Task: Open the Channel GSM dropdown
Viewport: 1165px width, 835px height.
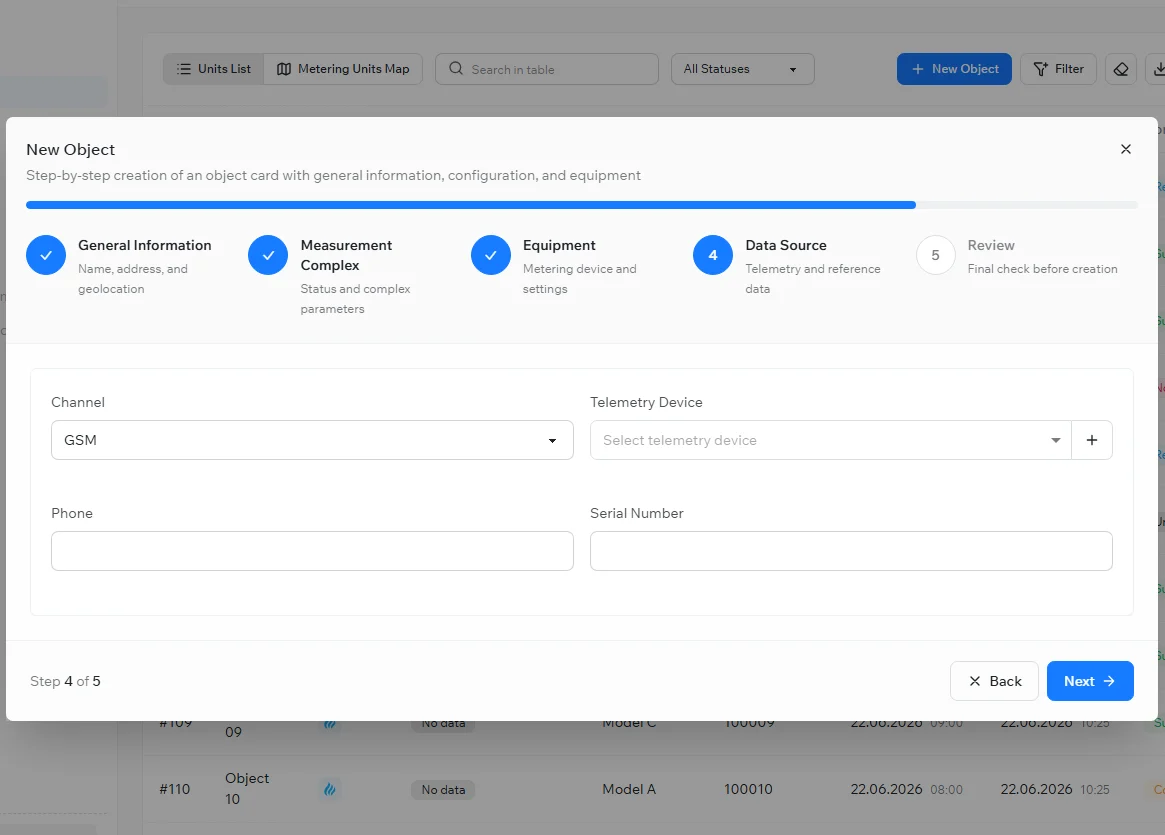Action: [x=312, y=440]
